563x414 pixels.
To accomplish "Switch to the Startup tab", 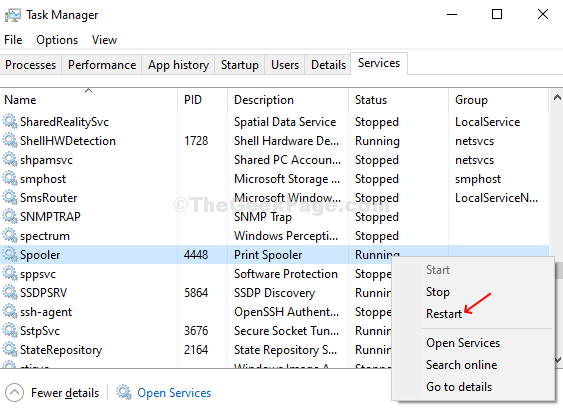I will click(240, 65).
